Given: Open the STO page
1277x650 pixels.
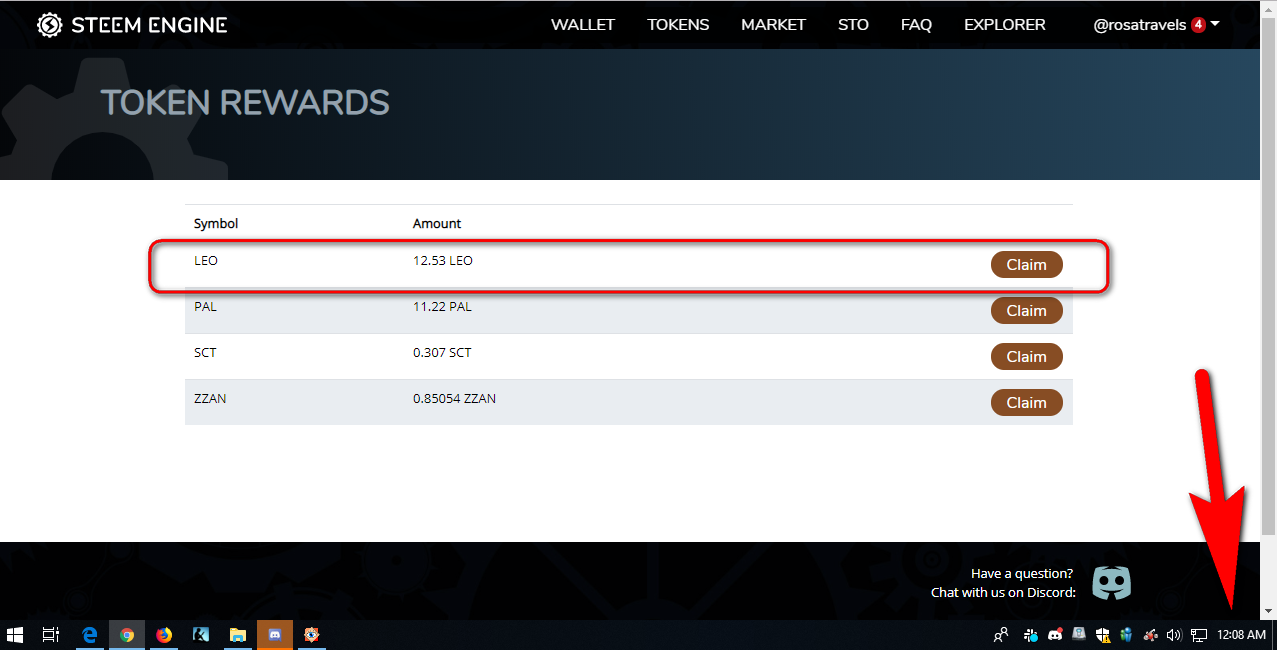Looking at the screenshot, I should point(853,25).
